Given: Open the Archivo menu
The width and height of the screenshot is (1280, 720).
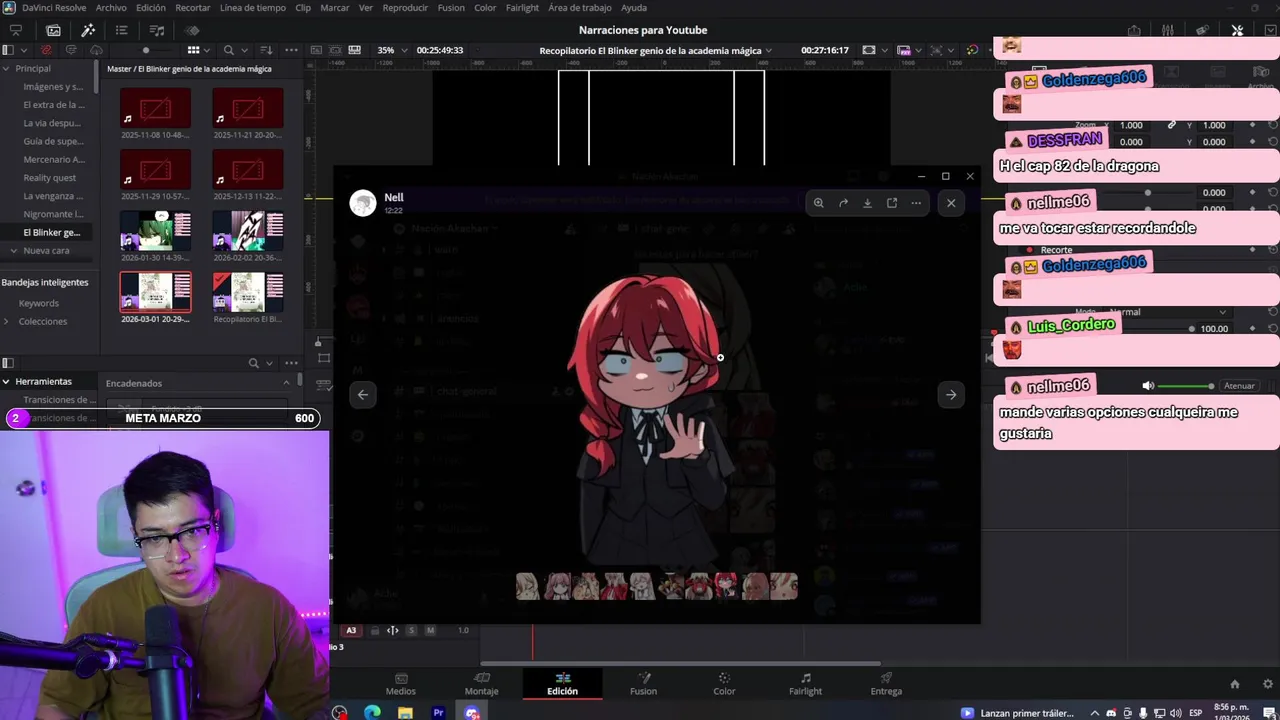Looking at the screenshot, I should (x=111, y=8).
